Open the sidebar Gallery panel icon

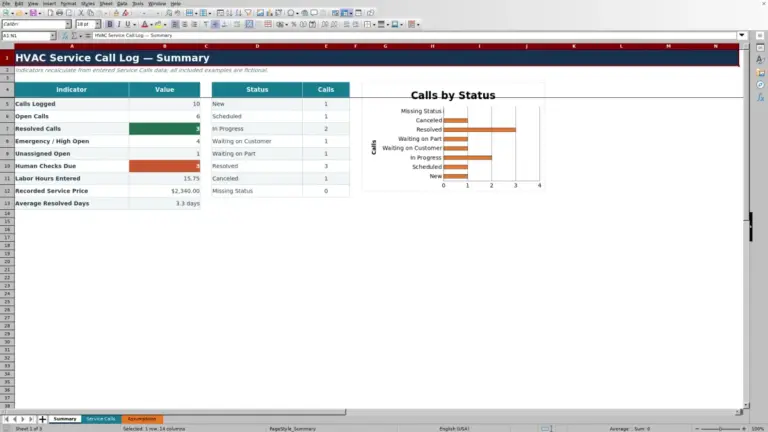click(760, 72)
